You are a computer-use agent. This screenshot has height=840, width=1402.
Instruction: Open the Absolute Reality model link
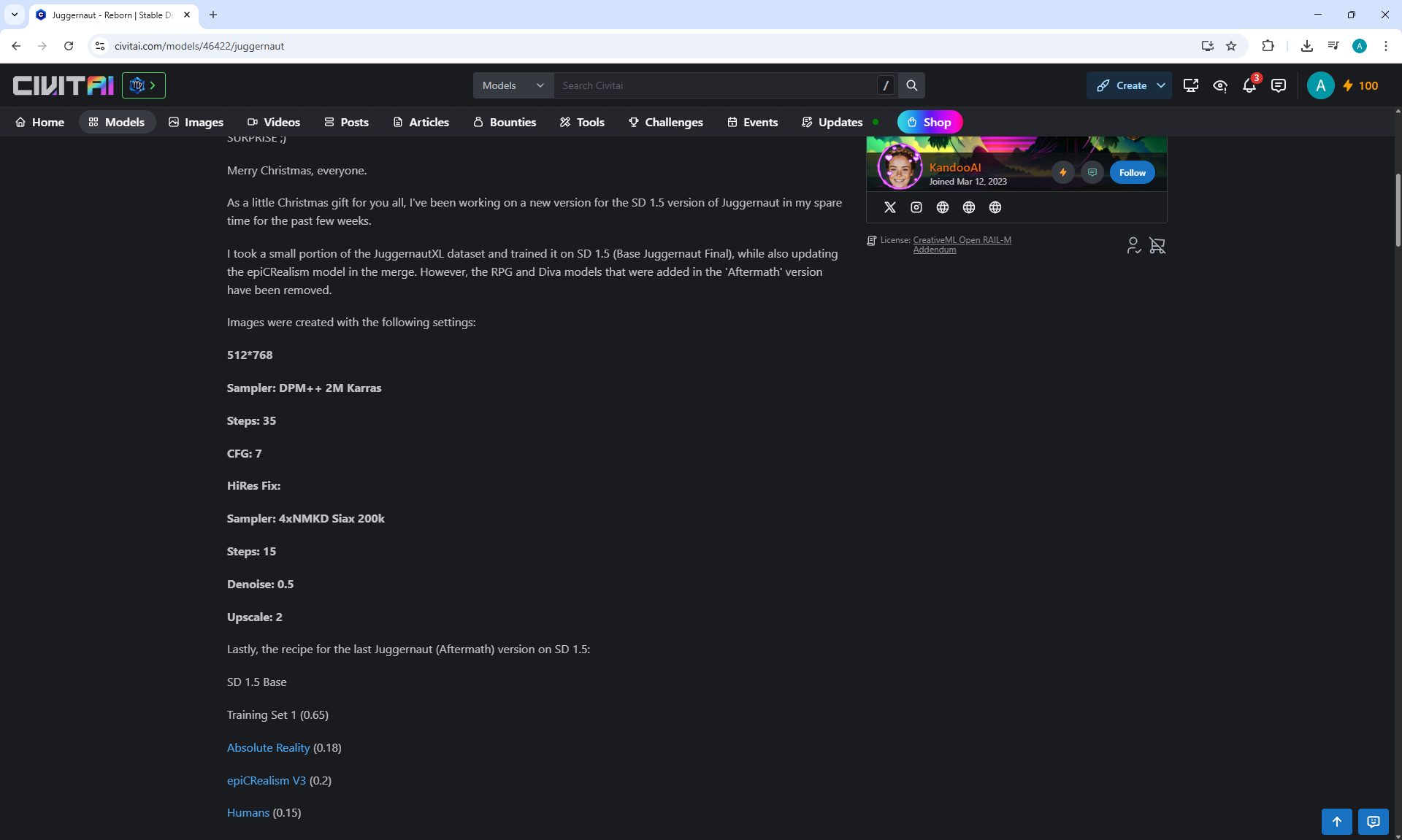[x=268, y=747]
